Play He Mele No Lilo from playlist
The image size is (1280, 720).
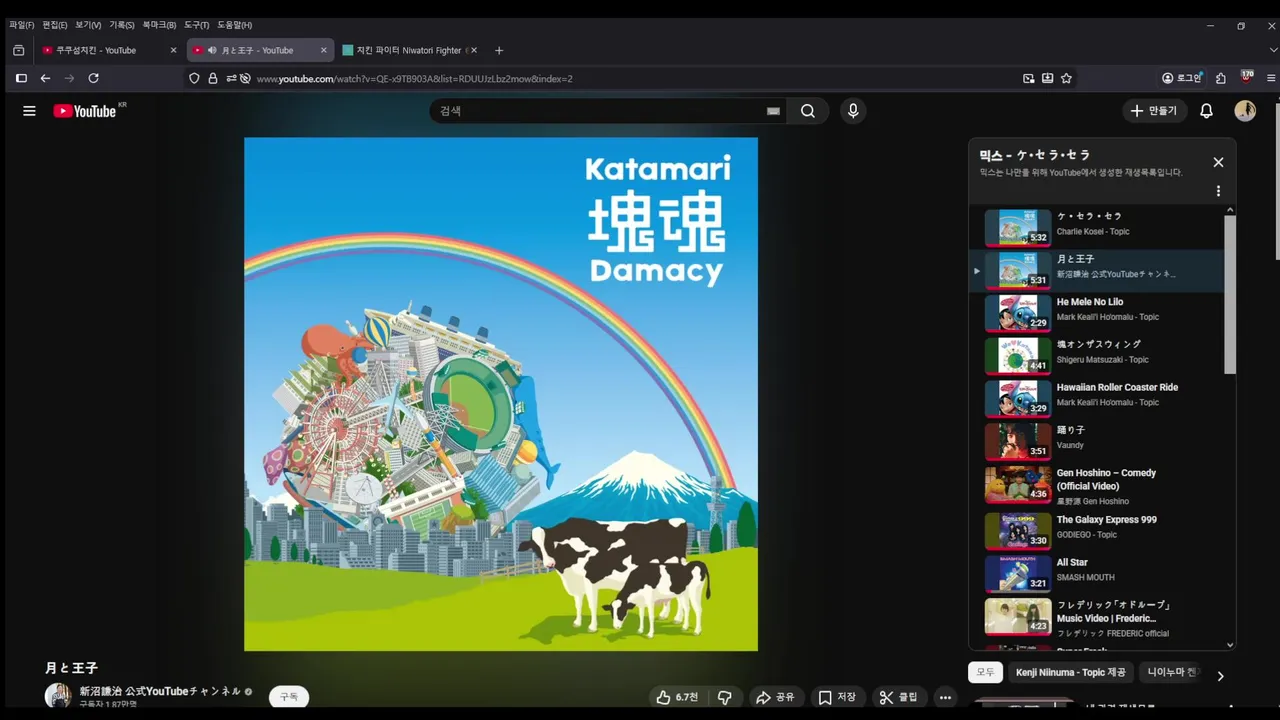click(1096, 313)
